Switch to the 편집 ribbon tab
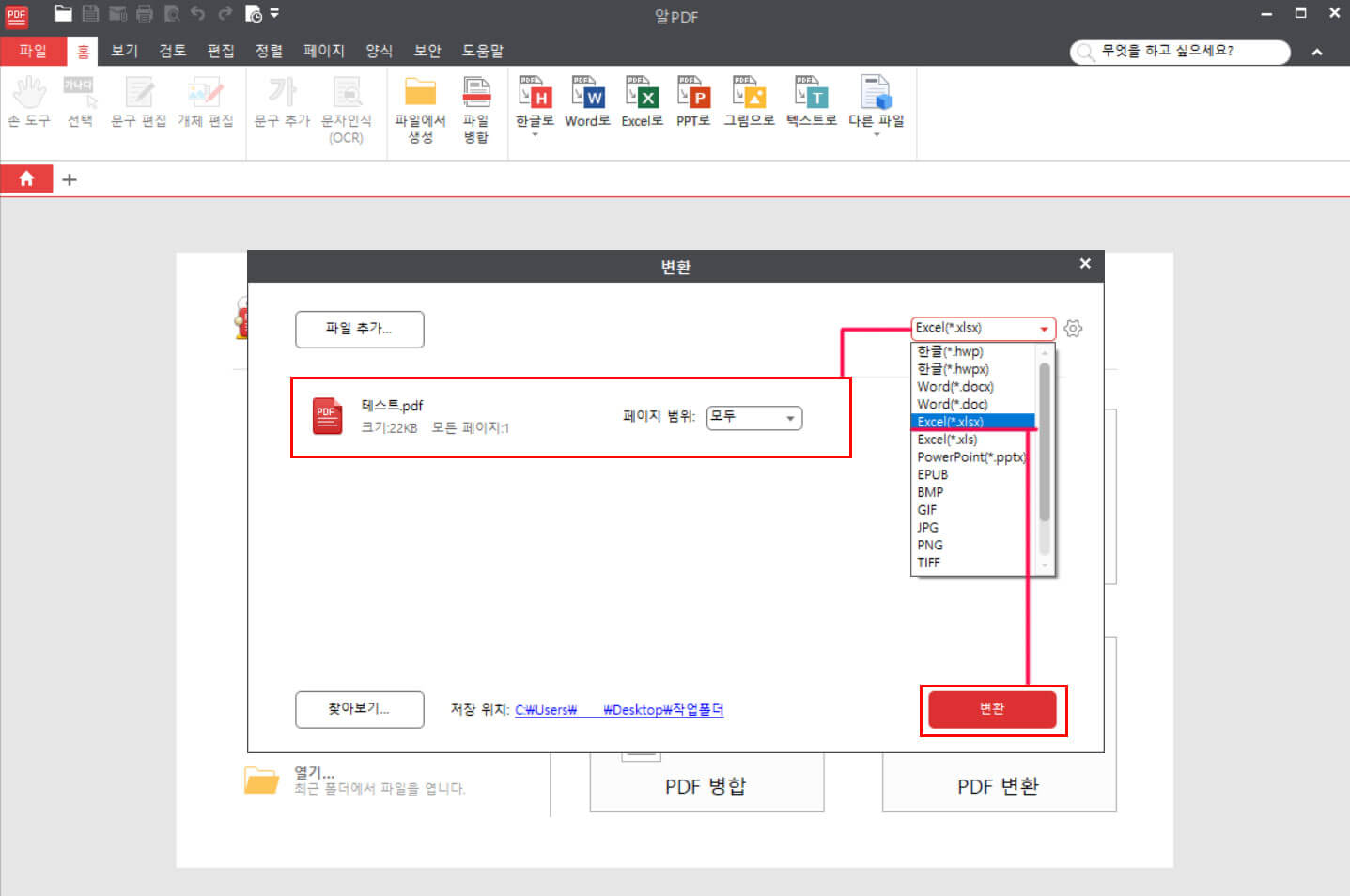 click(x=221, y=51)
